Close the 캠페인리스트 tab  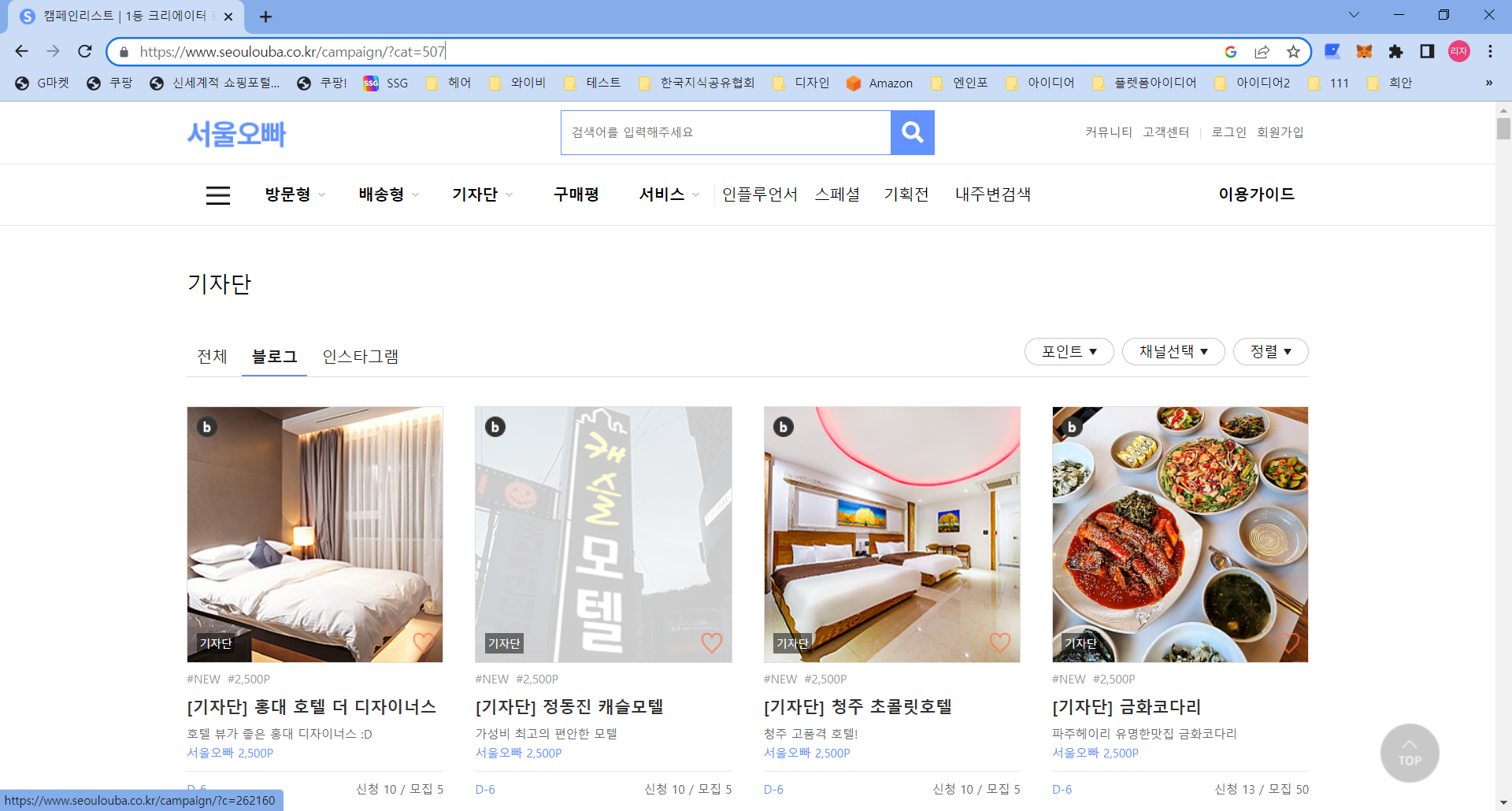tap(228, 17)
